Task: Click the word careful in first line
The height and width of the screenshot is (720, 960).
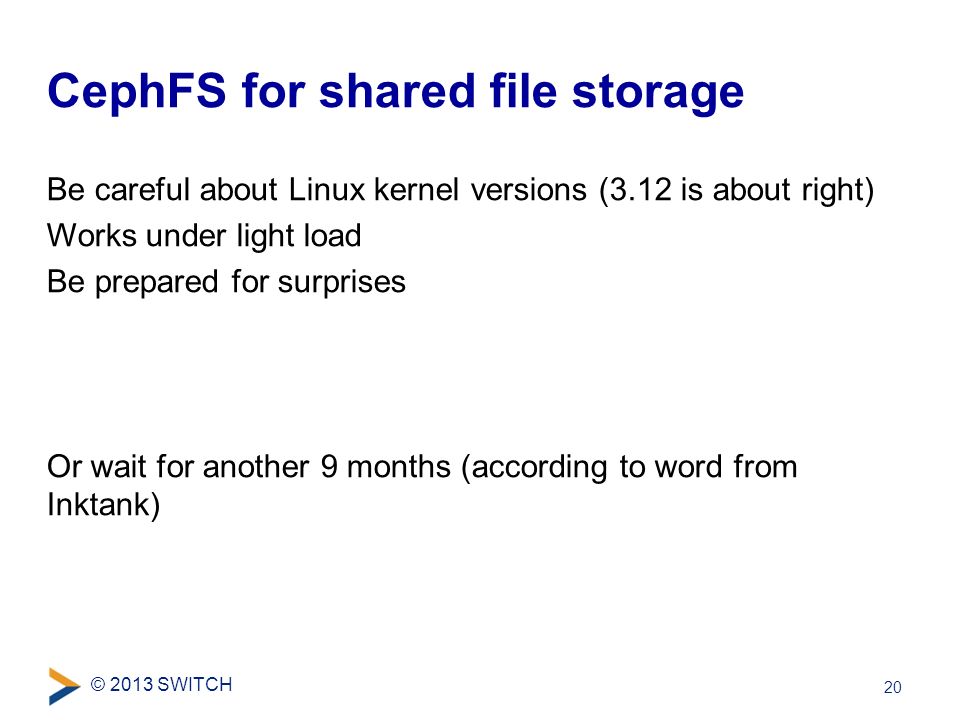Action: tap(142, 189)
